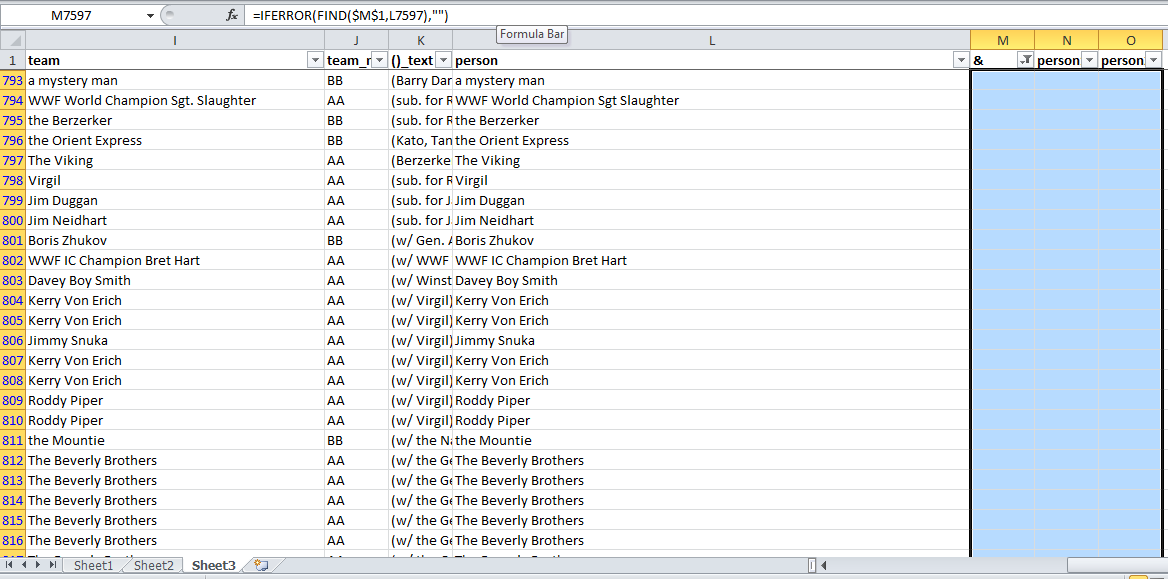Image resolution: width=1168 pixels, height=579 pixels.
Task: Open the ()_text column filter dropdown
Action: [442, 60]
